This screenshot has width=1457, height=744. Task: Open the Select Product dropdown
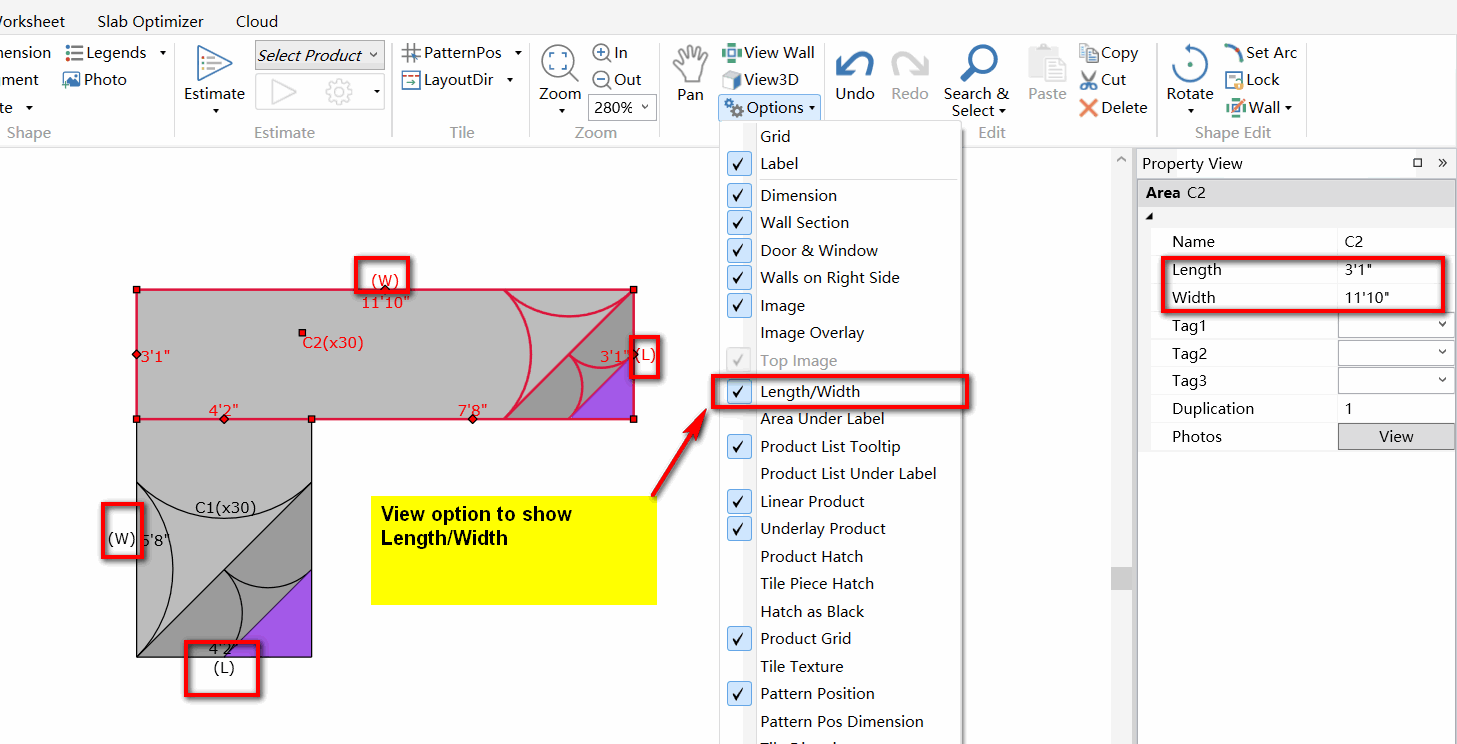point(320,56)
